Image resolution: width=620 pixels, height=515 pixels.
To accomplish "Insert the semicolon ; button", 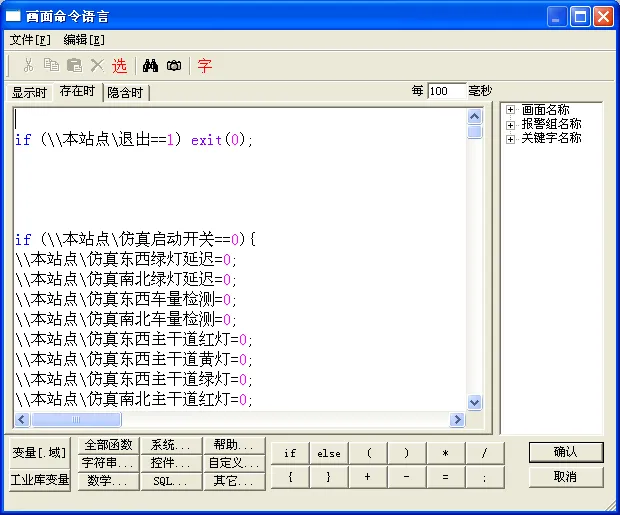I will (x=485, y=477).
